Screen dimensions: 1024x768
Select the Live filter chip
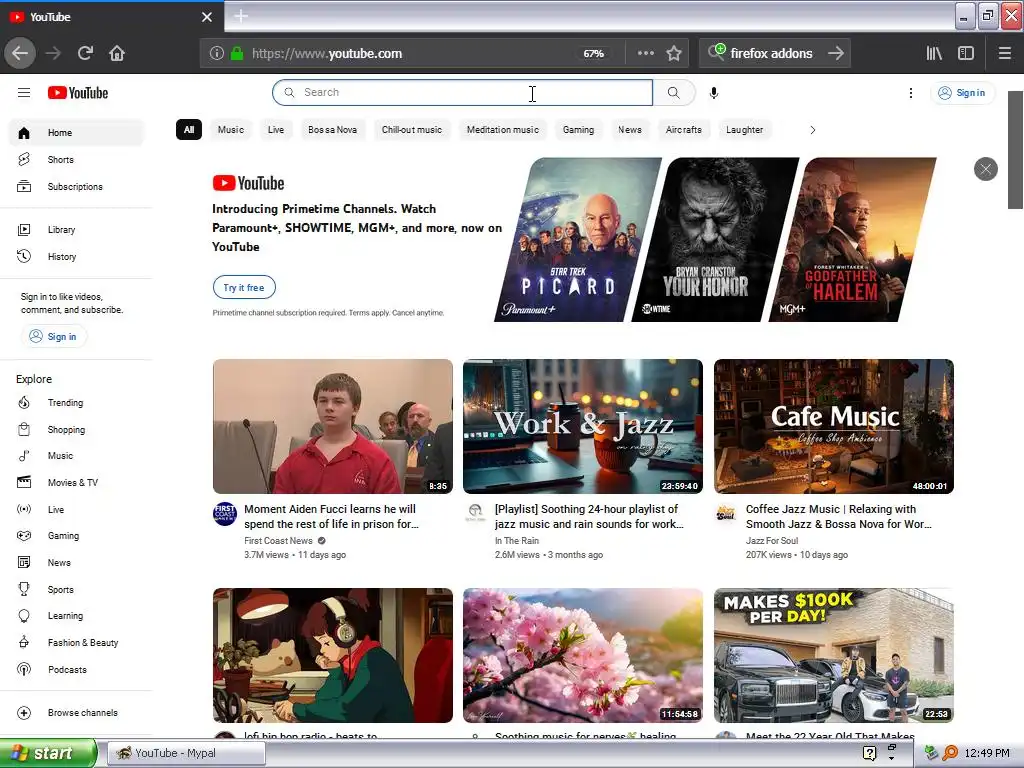pos(276,130)
